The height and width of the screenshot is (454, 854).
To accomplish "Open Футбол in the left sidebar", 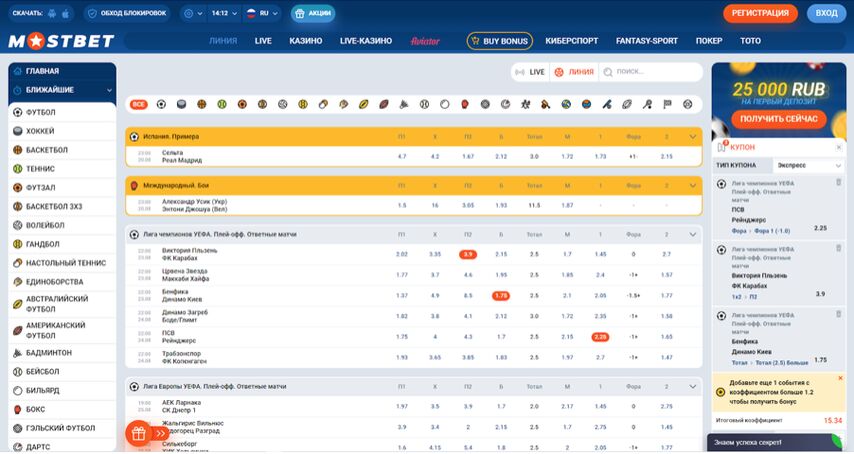I will tap(62, 112).
